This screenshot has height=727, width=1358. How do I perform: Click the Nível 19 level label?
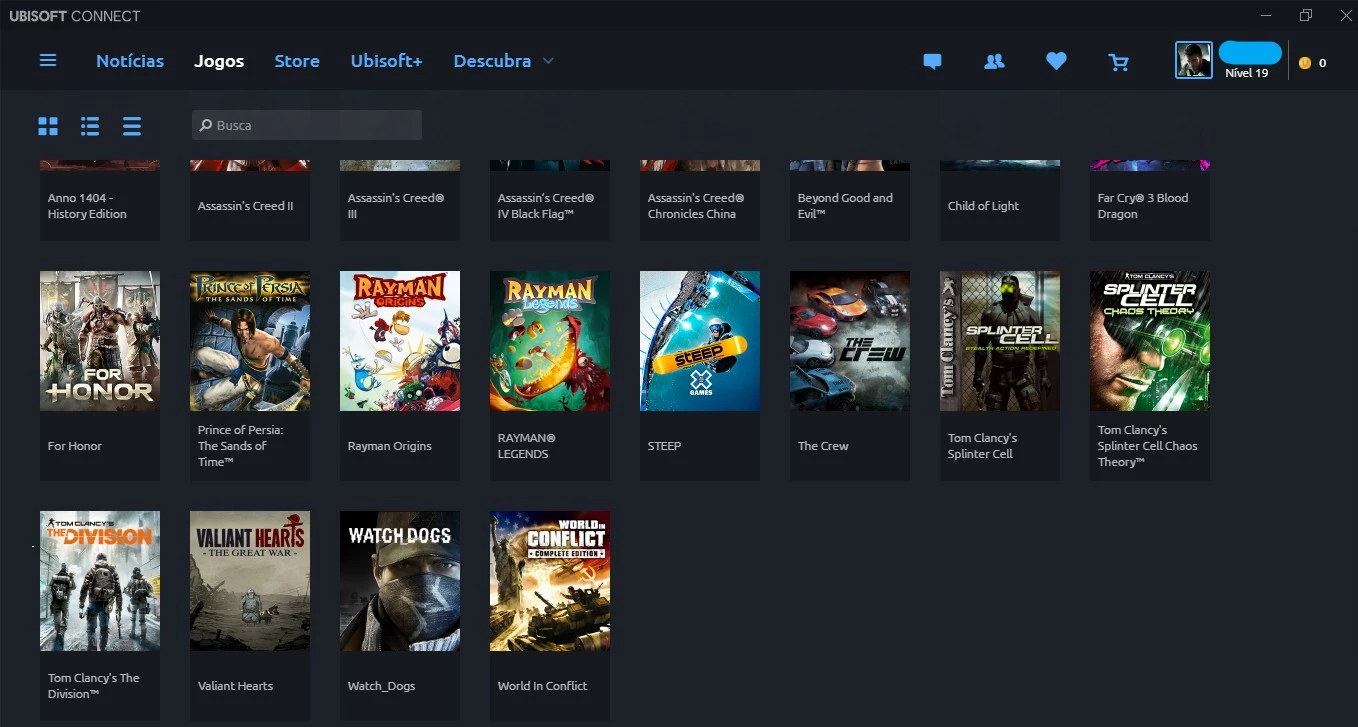[1247, 73]
